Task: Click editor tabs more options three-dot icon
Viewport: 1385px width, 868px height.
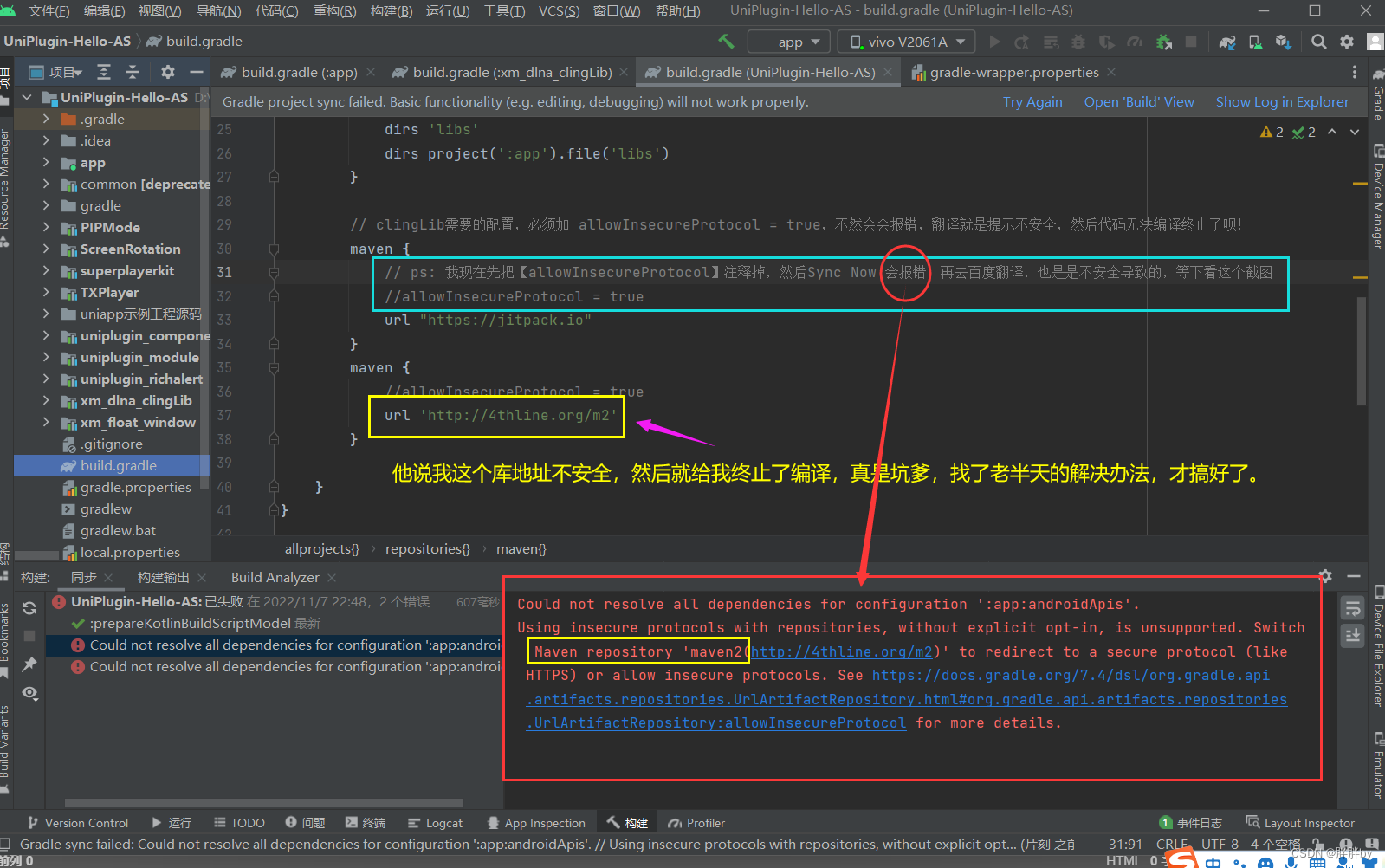Action: [x=1355, y=72]
